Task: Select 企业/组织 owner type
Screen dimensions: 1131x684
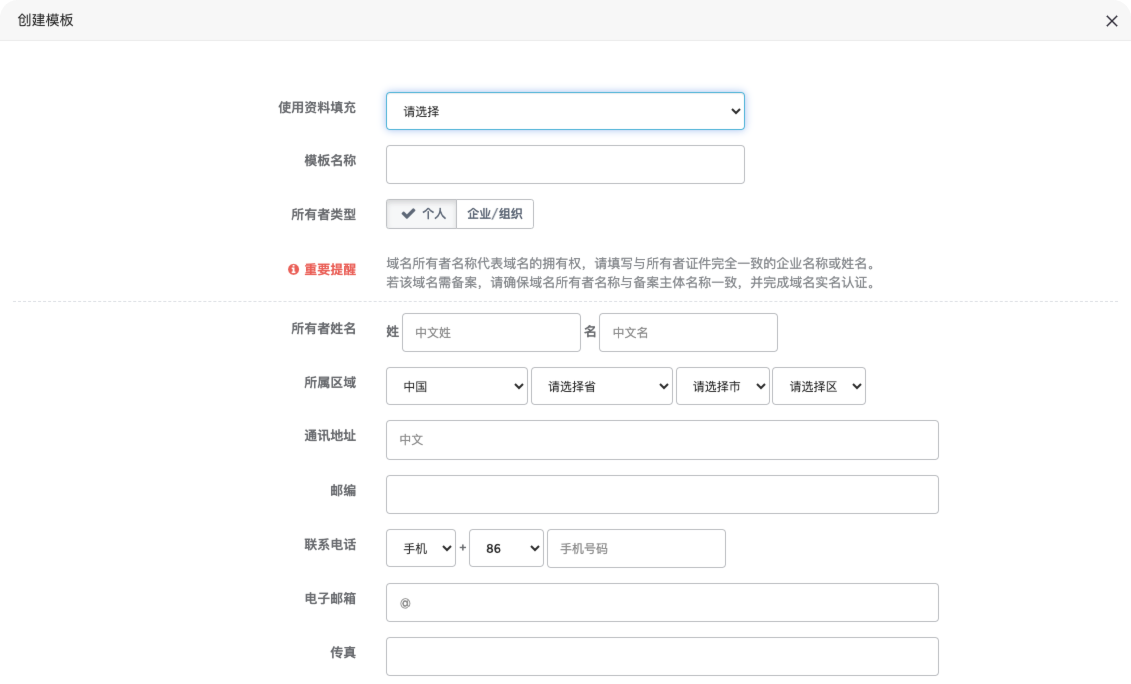Action: (x=494, y=214)
